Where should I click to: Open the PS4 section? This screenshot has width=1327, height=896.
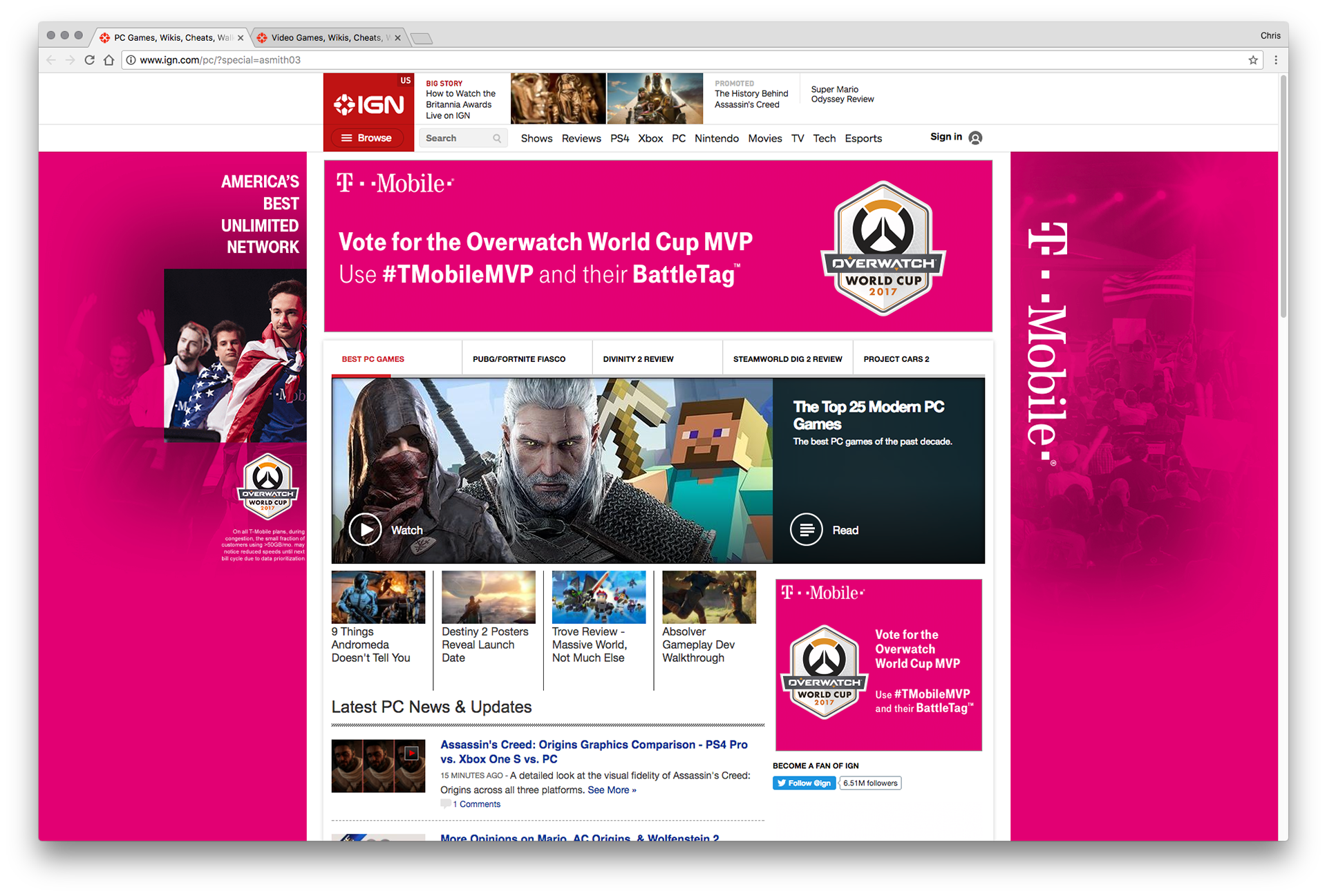click(619, 138)
